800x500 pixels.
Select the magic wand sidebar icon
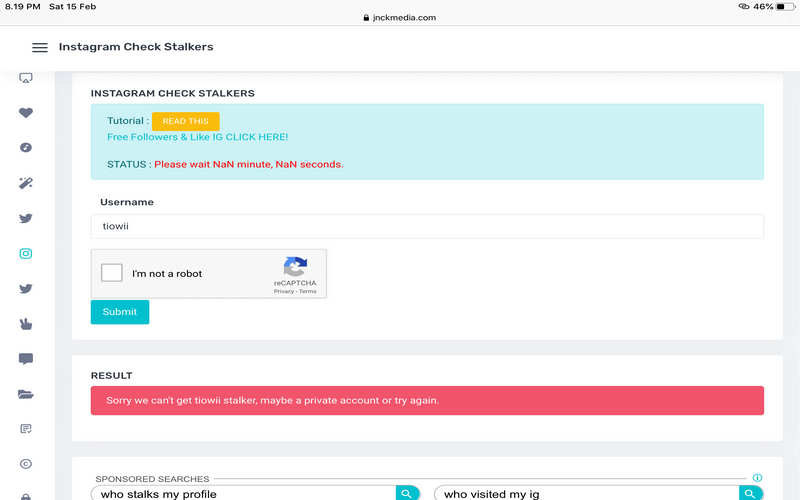point(26,183)
